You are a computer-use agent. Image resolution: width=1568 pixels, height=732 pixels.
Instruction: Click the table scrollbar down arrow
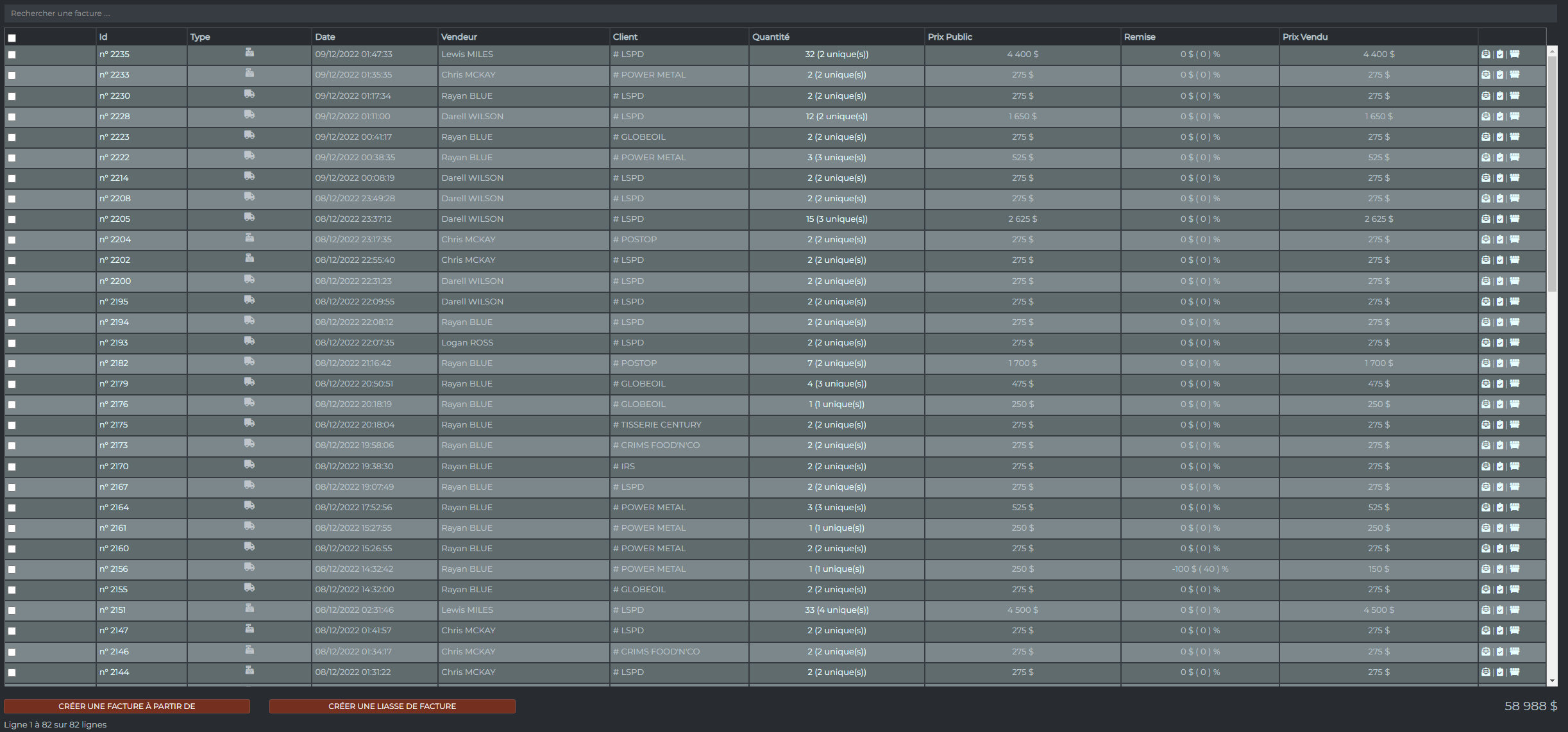pos(1552,681)
